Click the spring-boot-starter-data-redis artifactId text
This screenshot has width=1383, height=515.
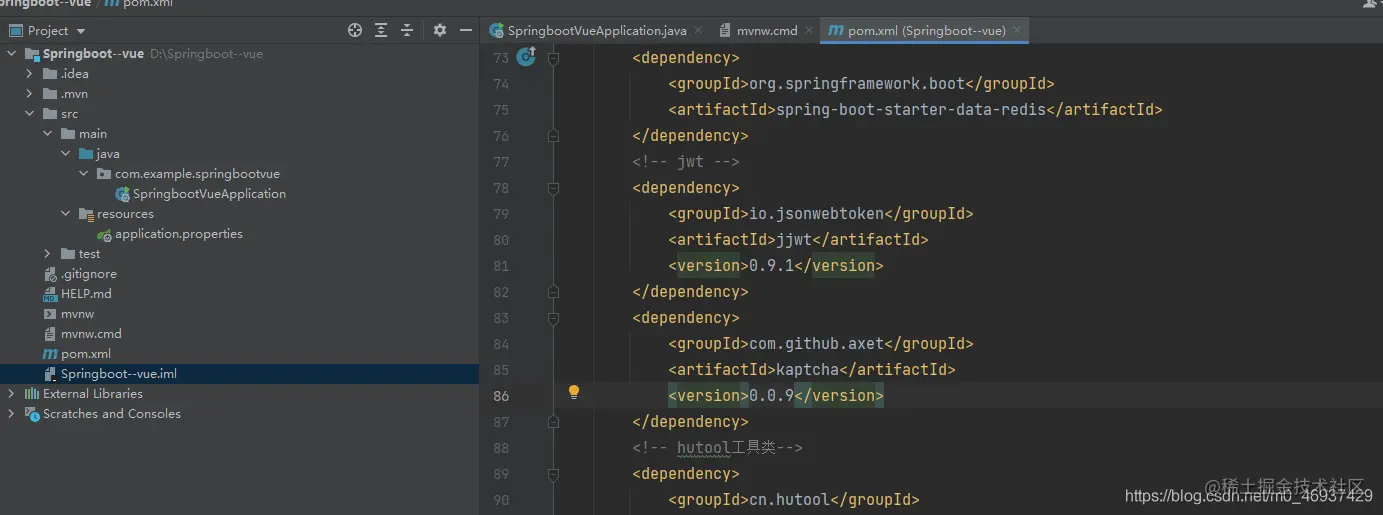(911, 110)
